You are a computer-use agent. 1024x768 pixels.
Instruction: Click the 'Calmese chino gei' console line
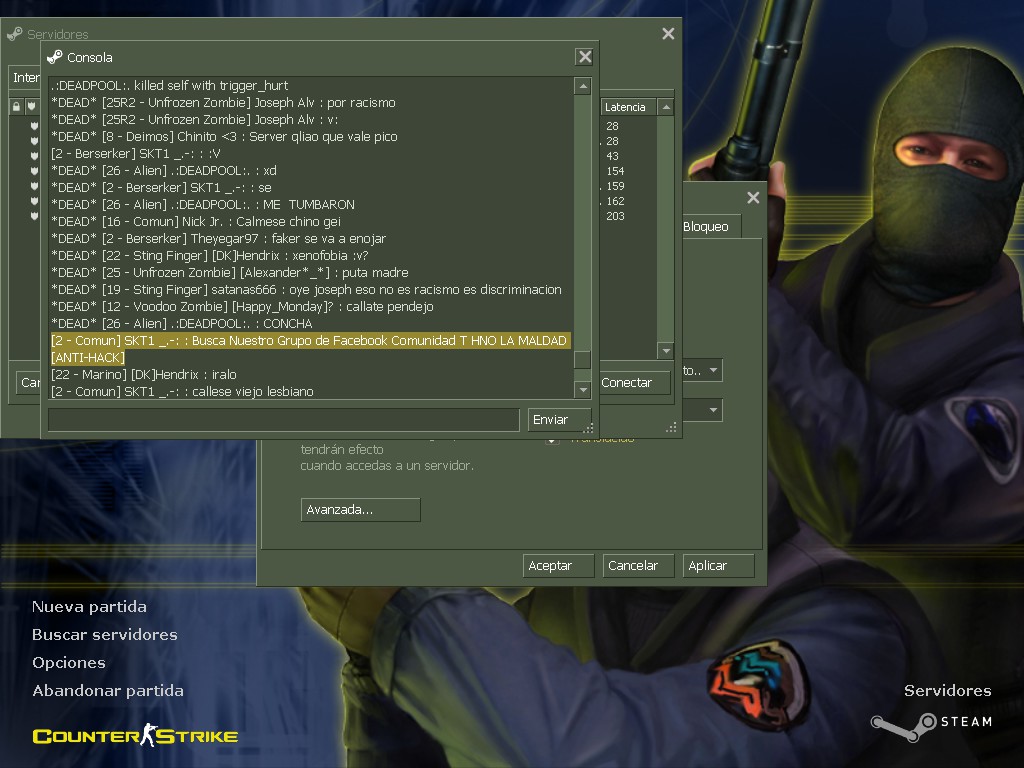pyautogui.click(x=196, y=221)
